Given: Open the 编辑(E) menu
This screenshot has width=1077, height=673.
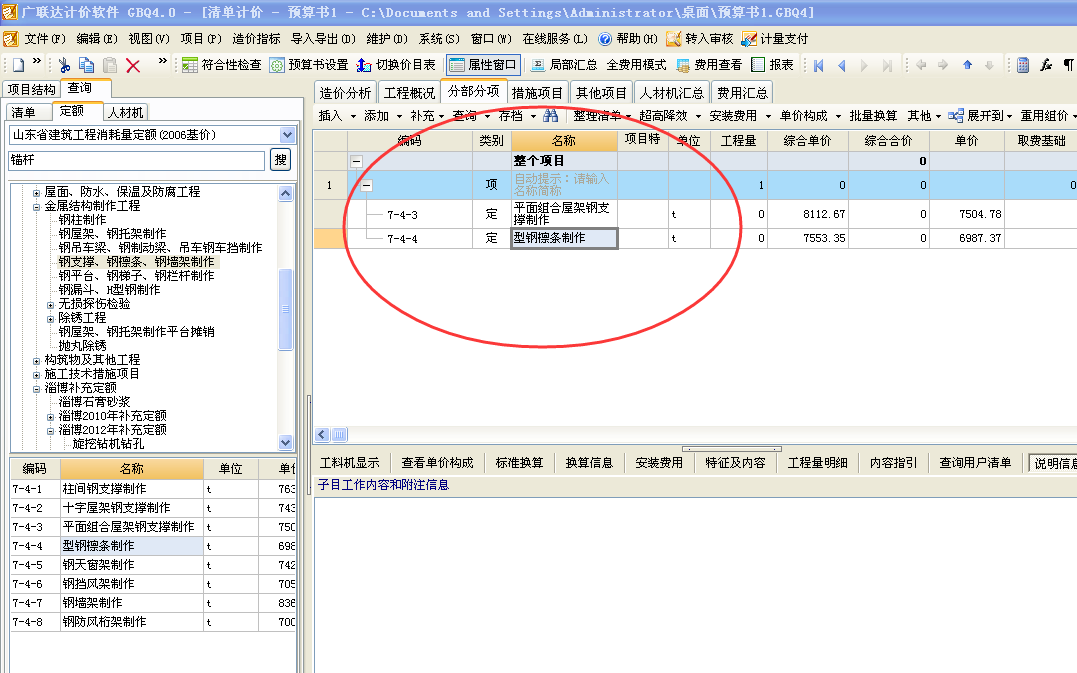Looking at the screenshot, I should (97, 38).
